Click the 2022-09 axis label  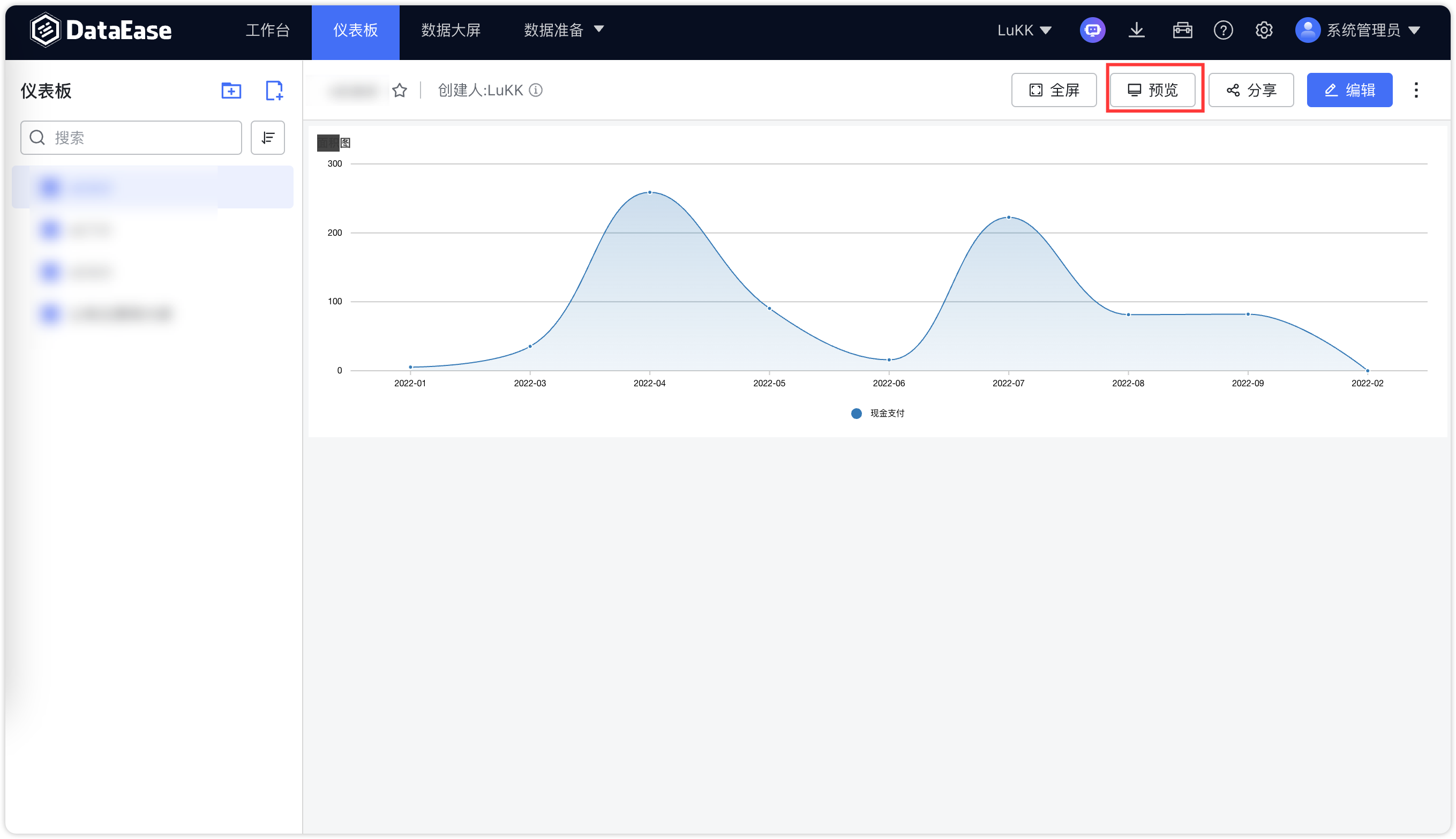1248,383
